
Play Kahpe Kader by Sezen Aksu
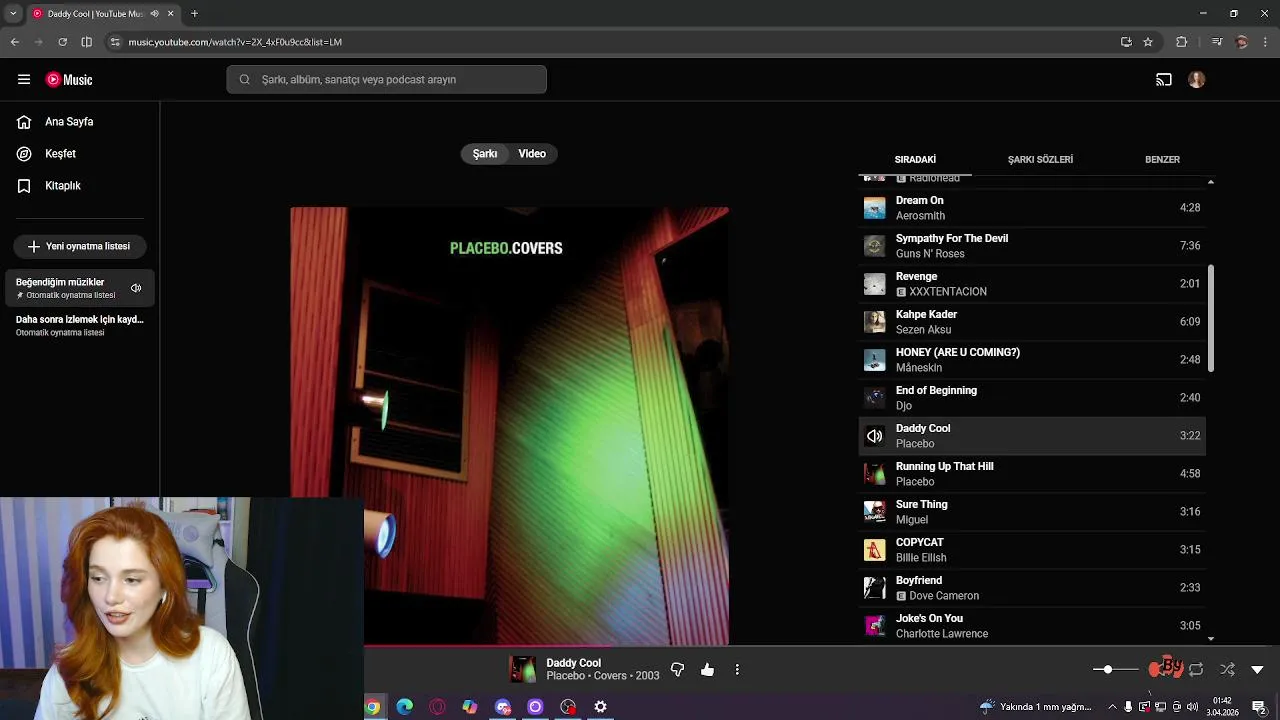coord(1032,322)
